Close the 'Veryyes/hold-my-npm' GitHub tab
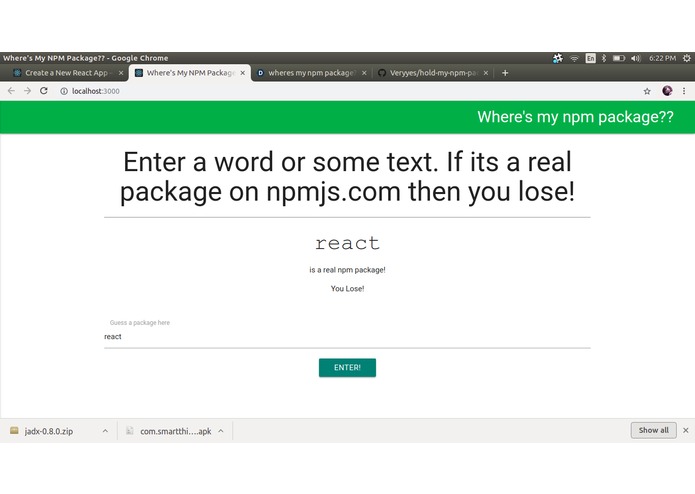The height and width of the screenshot is (494, 695). point(486,73)
